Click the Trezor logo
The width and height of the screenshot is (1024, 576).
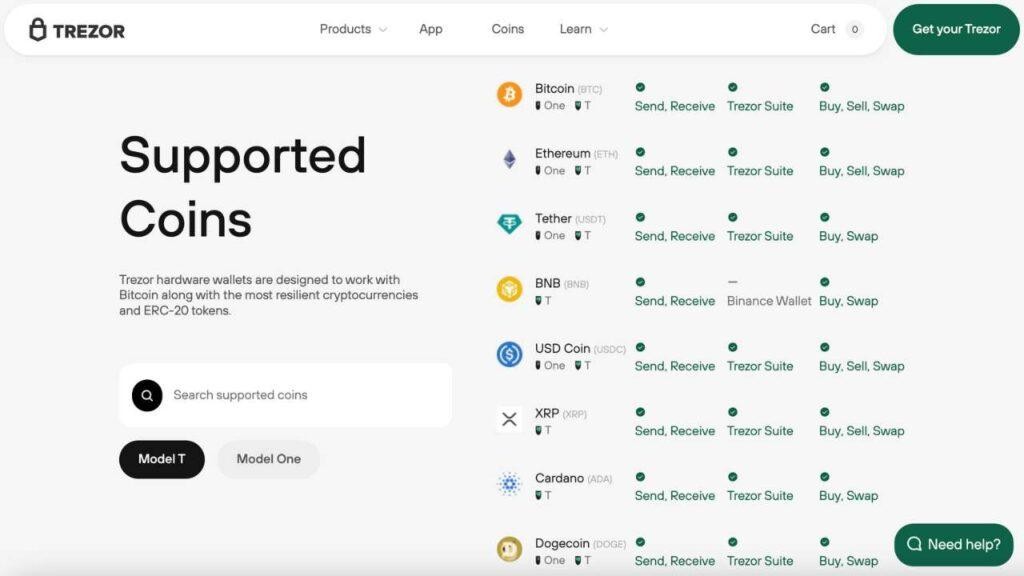pyautogui.click(x=76, y=30)
